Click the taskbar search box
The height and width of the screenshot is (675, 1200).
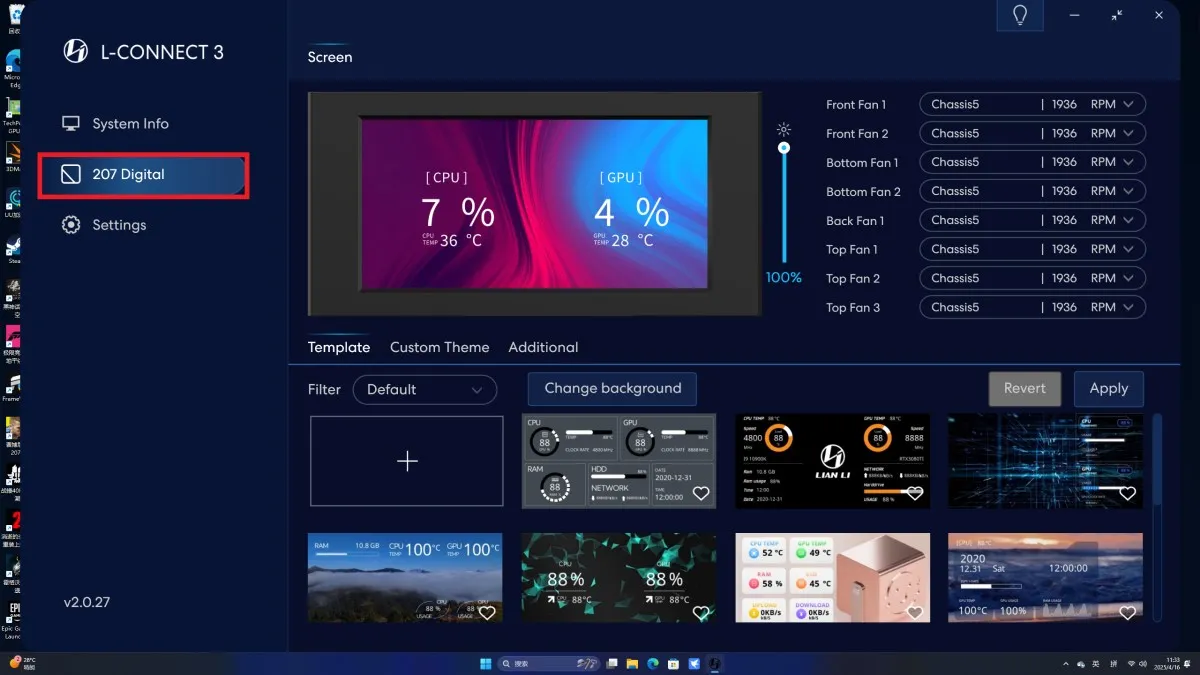[549, 663]
